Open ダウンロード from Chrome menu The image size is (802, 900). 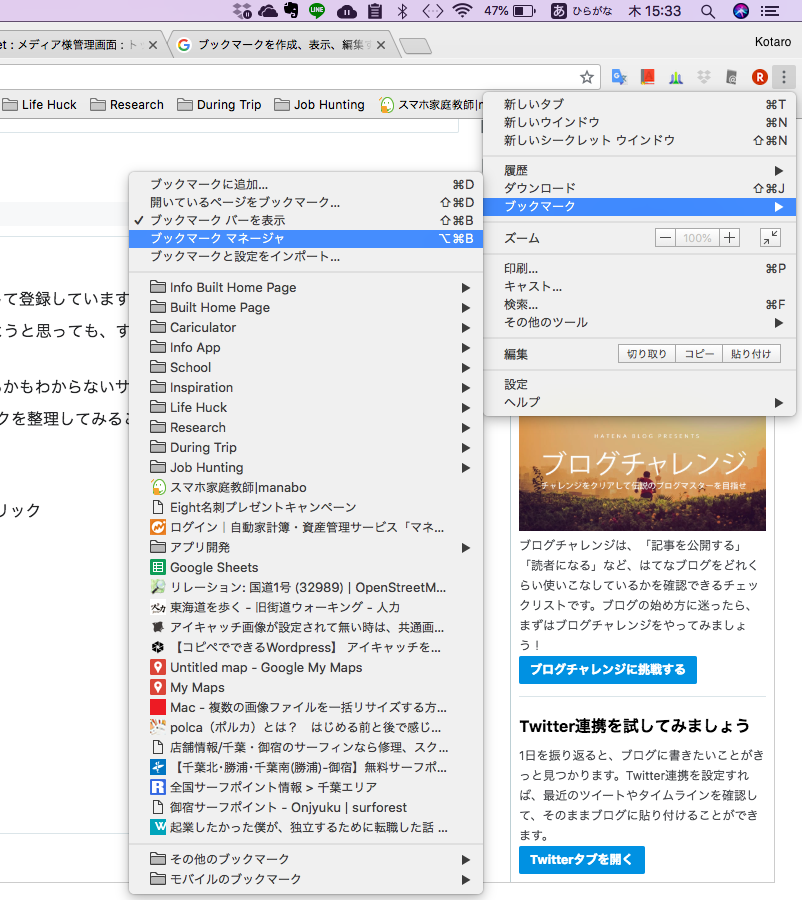640,188
